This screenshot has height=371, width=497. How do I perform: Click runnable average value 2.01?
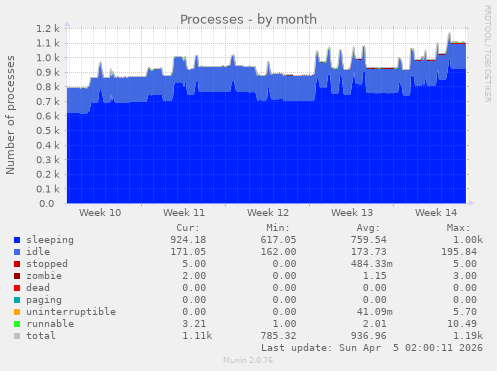(374, 324)
